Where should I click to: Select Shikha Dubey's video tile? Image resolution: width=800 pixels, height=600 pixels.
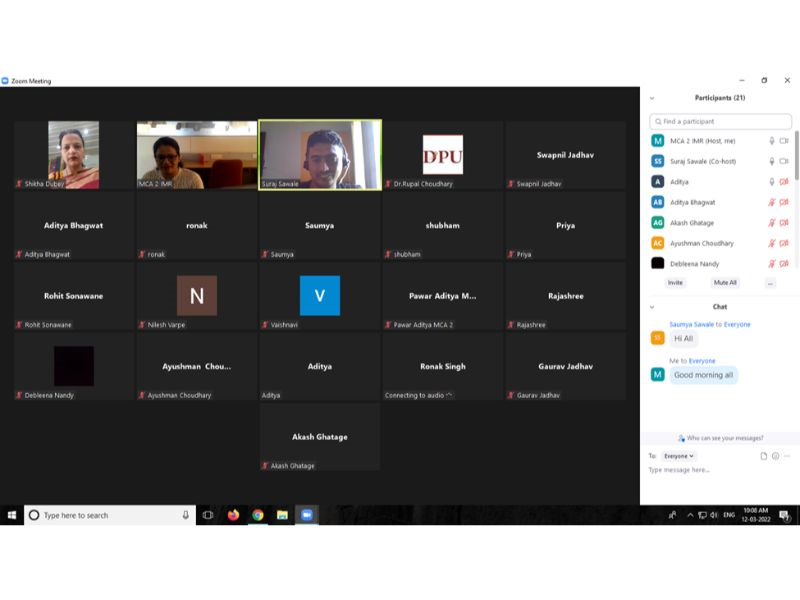pos(74,155)
